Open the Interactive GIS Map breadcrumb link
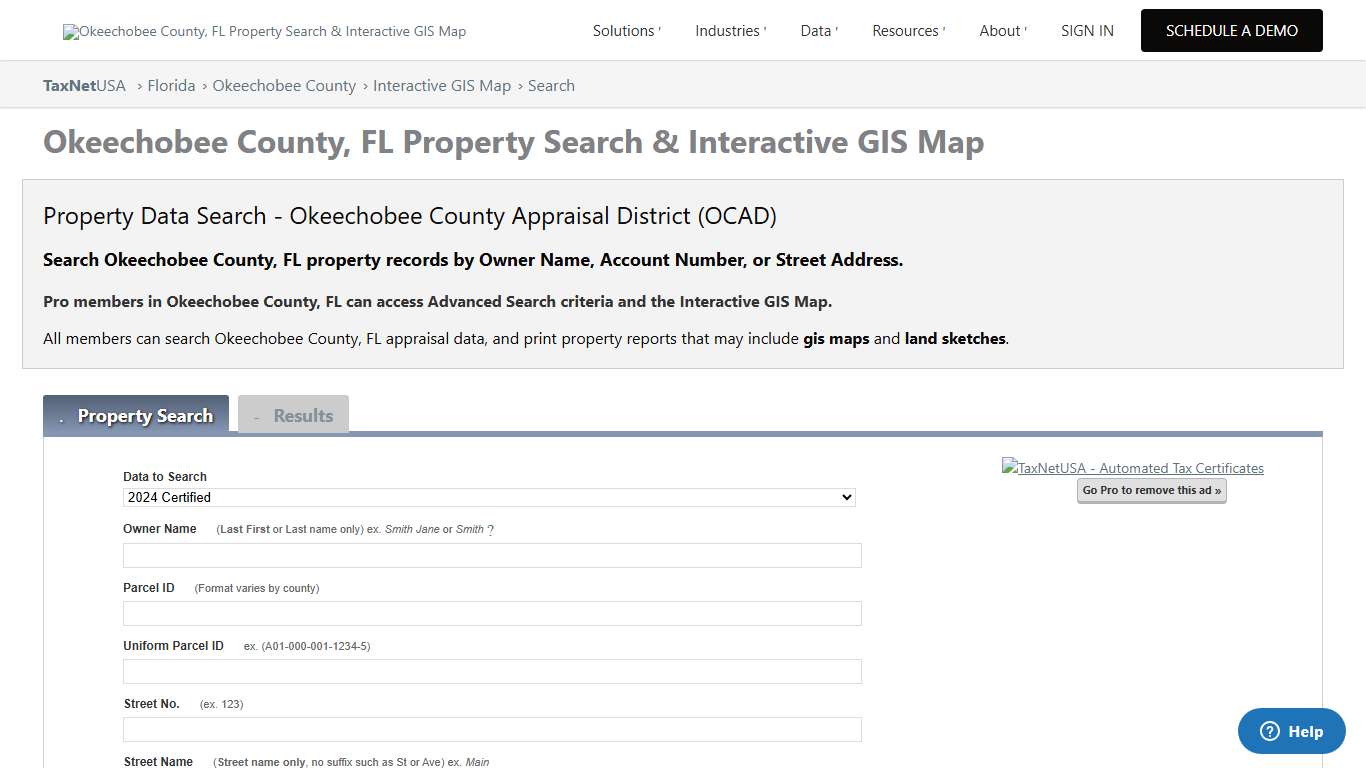Image resolution: width=1366 pixels, height=768 pixels. pos(442,85)
